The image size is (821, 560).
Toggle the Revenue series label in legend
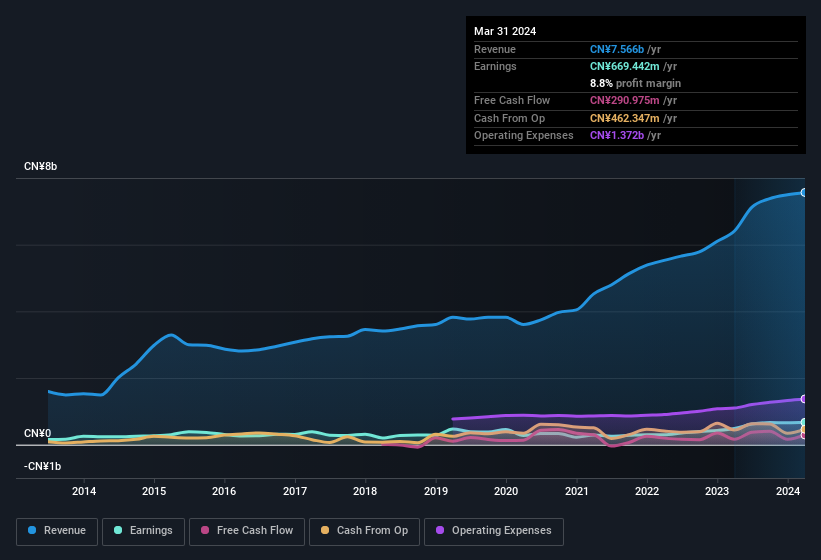tap(65, 531)
